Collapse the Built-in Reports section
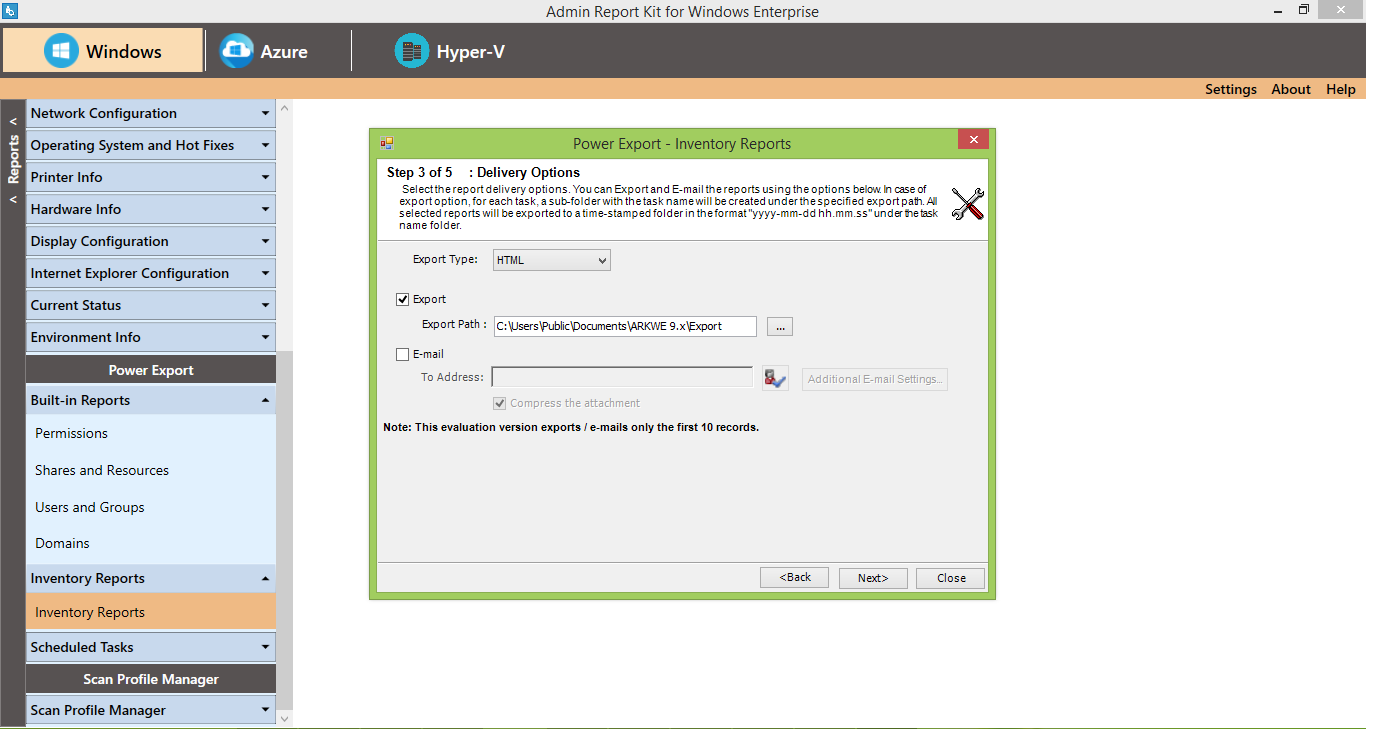The width and height of the screenshot is (1374, 729). click(150, 400)
